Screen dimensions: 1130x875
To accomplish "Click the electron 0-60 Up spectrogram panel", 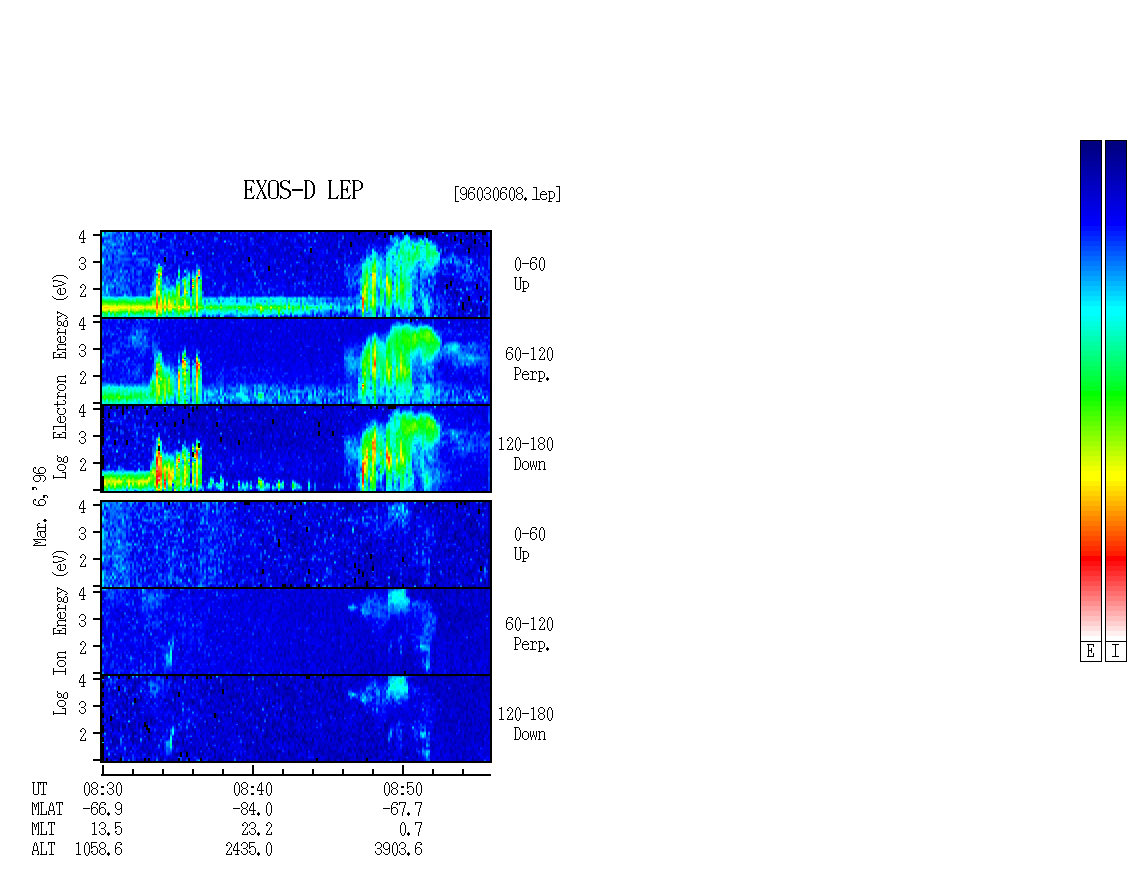I will point(296,274).
